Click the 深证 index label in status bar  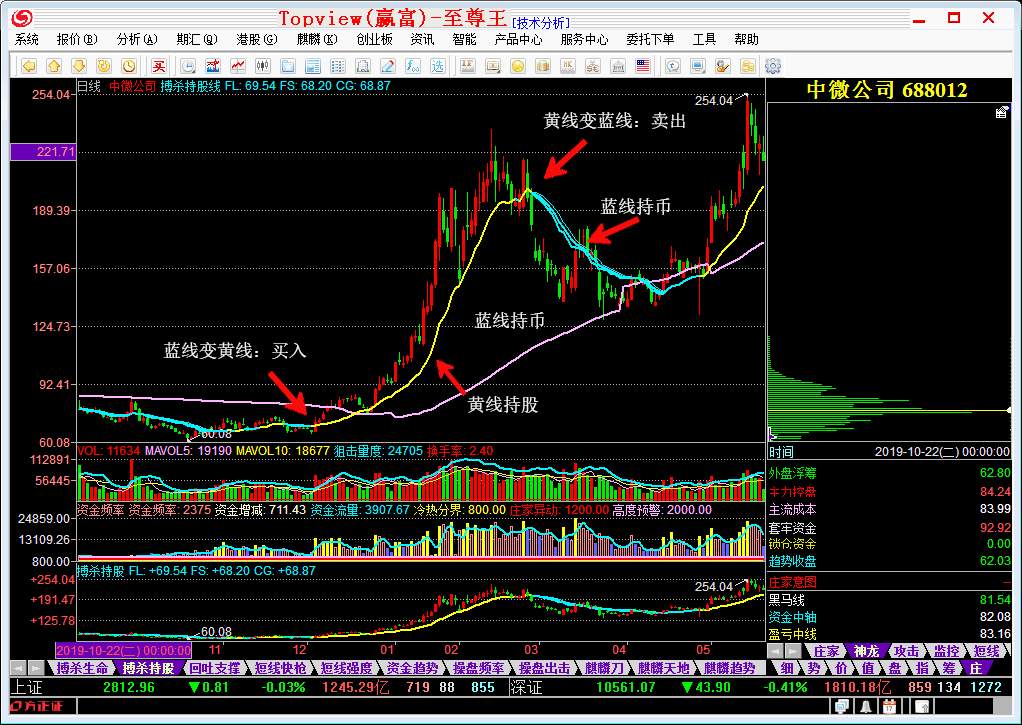point(526,687)
